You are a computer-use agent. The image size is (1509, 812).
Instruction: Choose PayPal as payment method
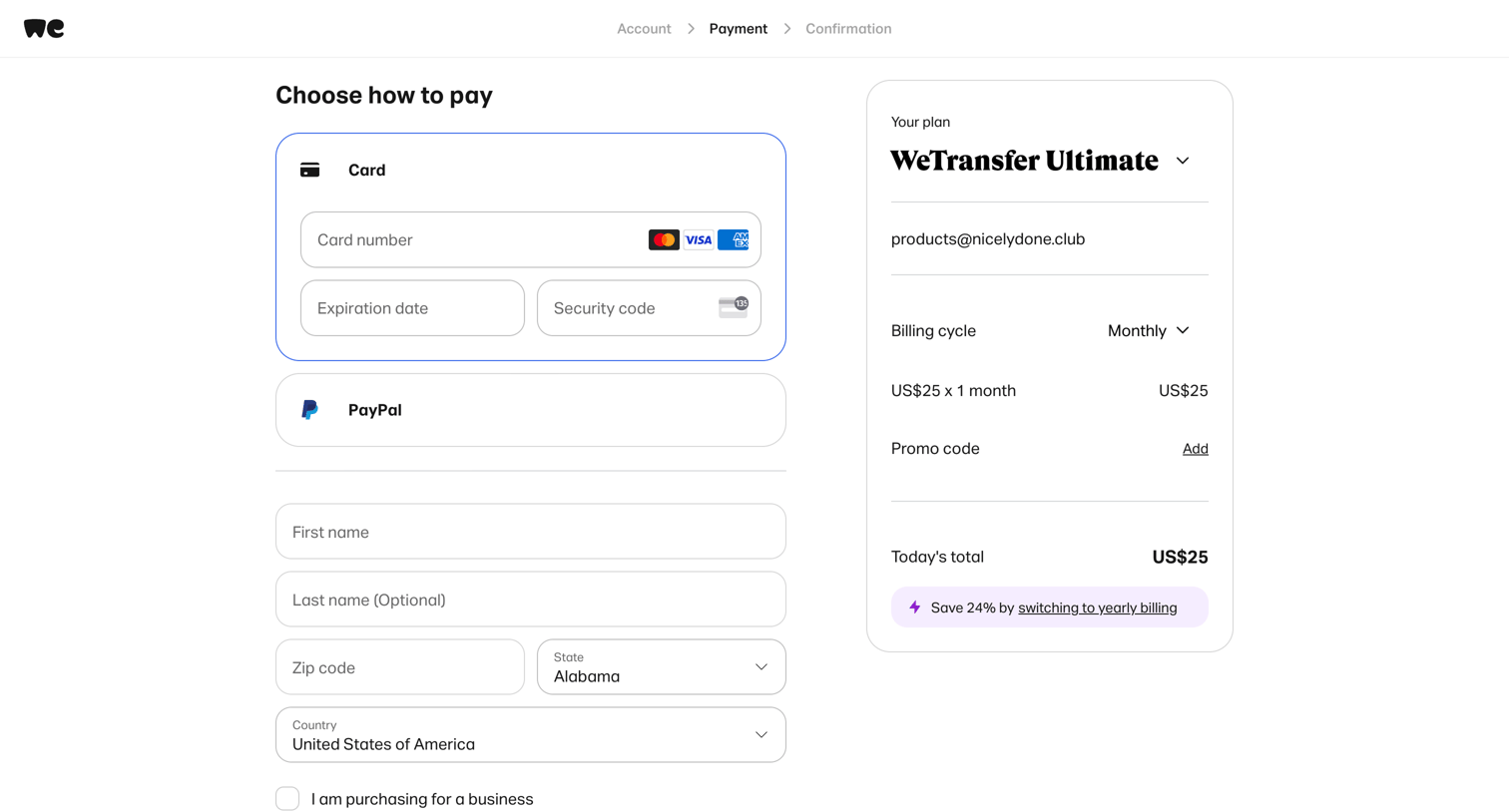click(531, 410)
